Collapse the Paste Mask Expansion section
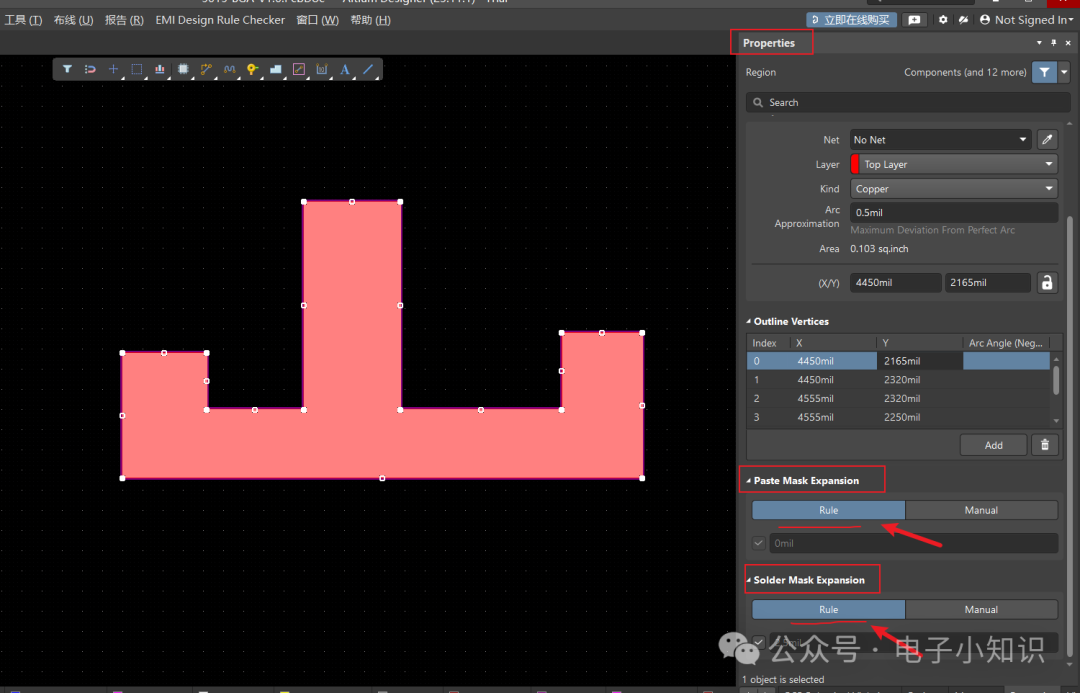Screen dimensions: 1080x693 click(749, 481)
